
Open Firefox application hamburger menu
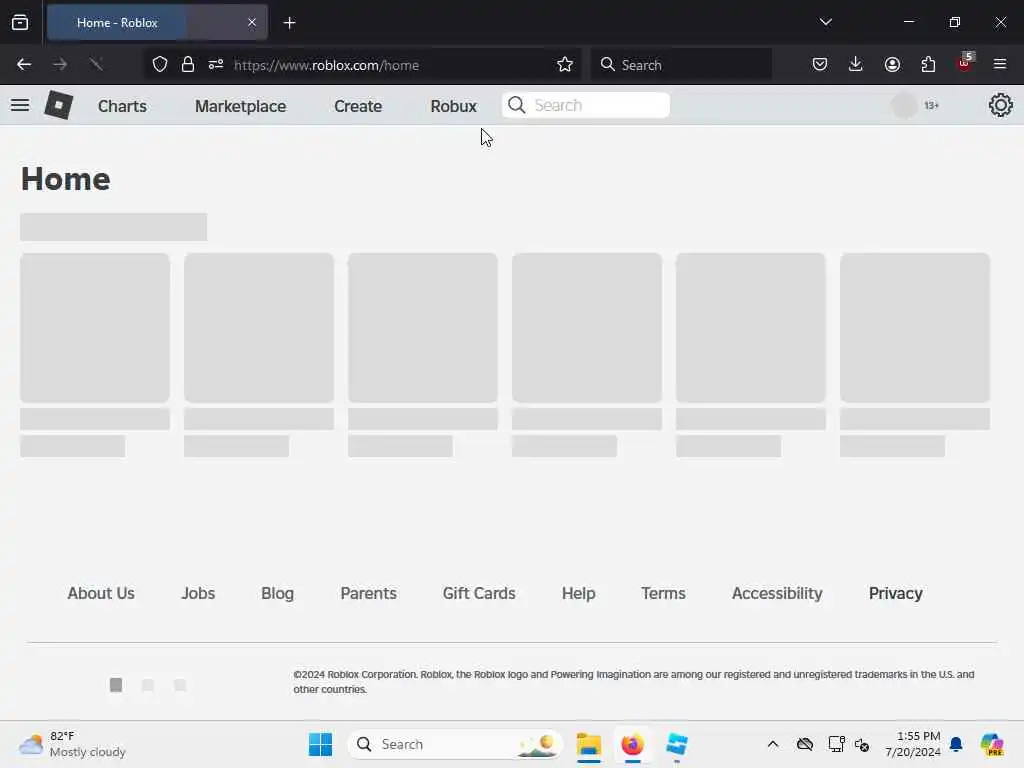click(x=1000, y=64)
